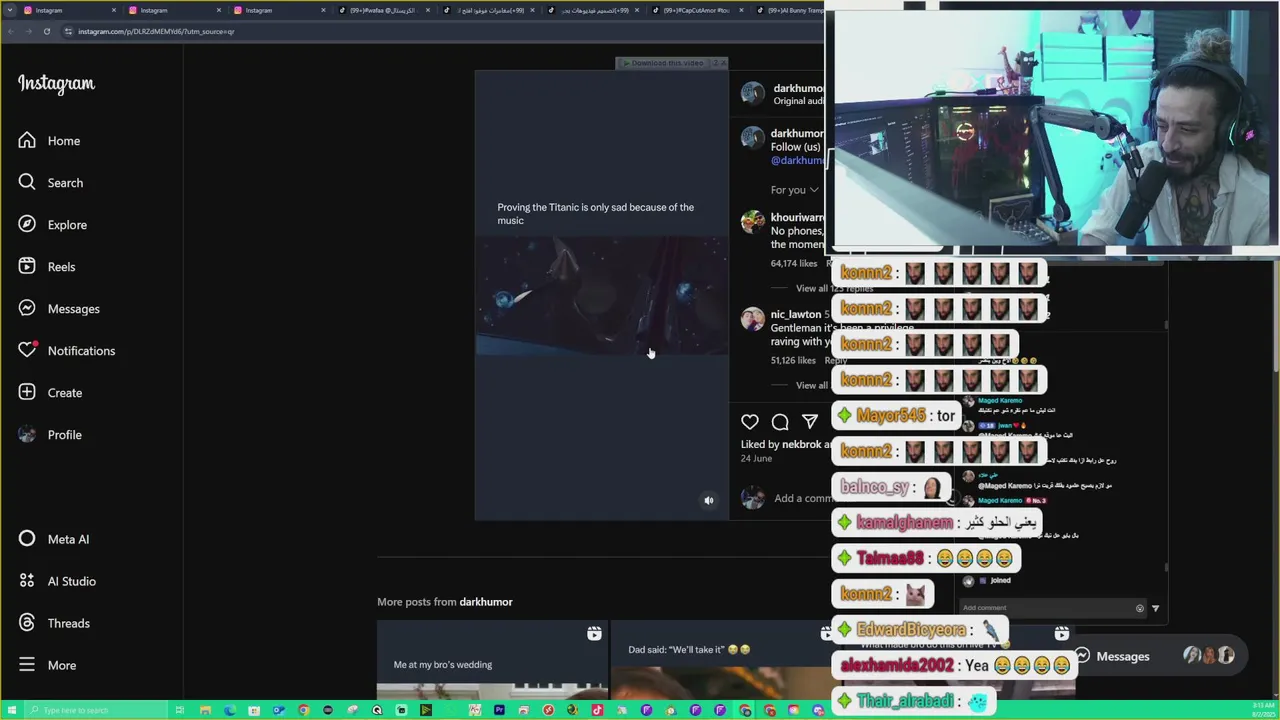Image resolution: width=1280 pixels, height=720 pixels.
Task: Open Profile in sidebar
Action: pyautogui.click(x=50, y=435)
